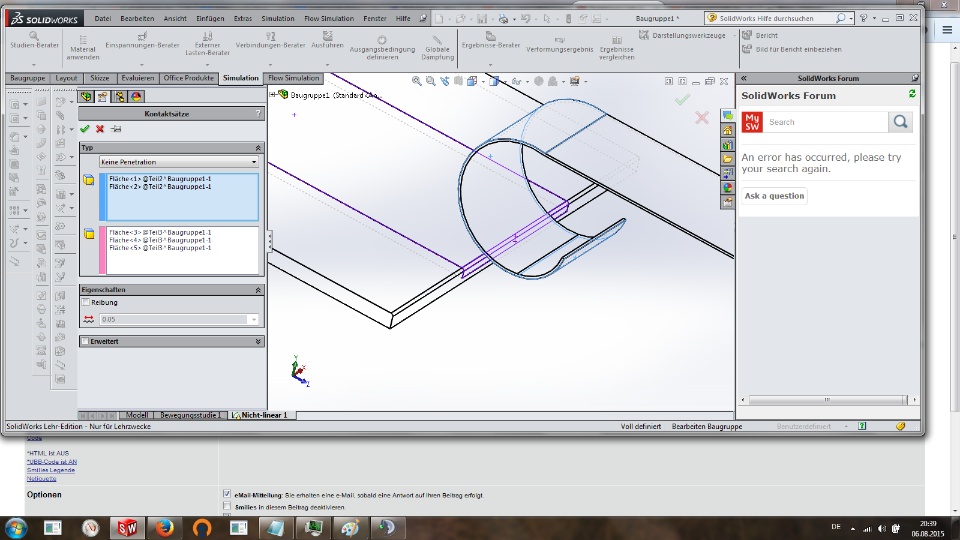Toggle Smilies deaktivieren checkbox in browser page
This screenshot has height=540, width=960.
click(227, 506)
